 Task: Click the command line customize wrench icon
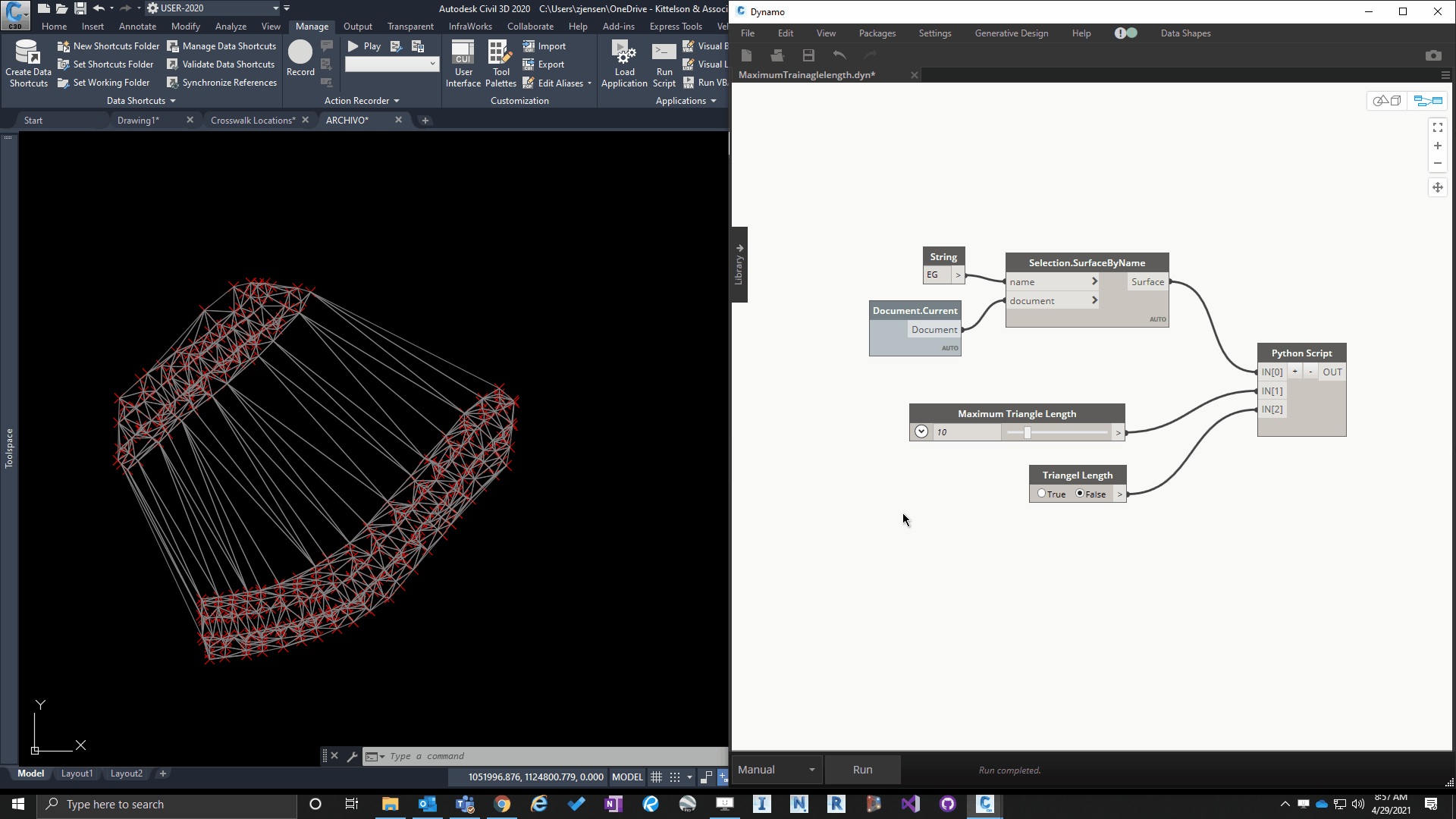(x=352, y=756)
